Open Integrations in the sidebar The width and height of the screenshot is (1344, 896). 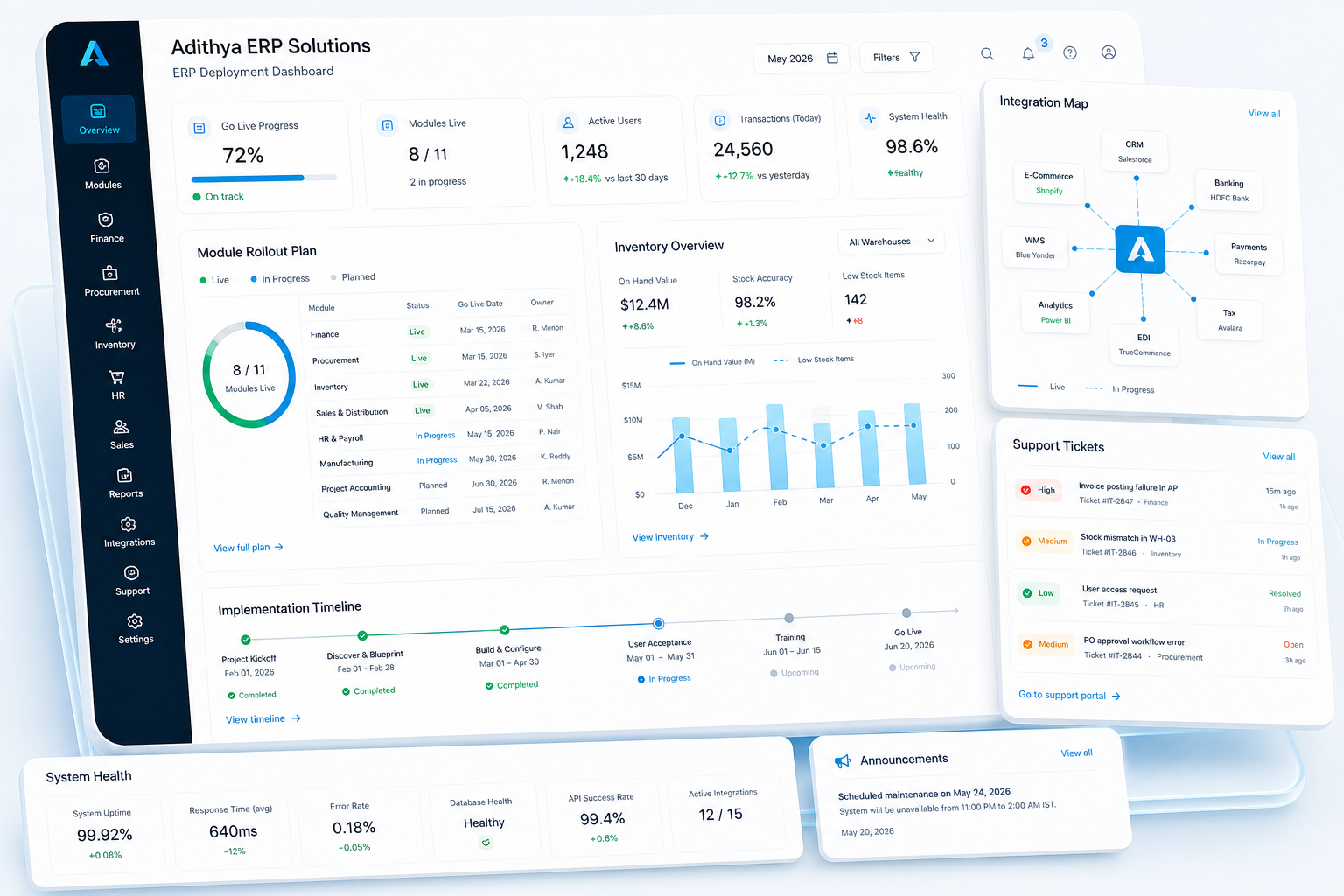(129, 532)
